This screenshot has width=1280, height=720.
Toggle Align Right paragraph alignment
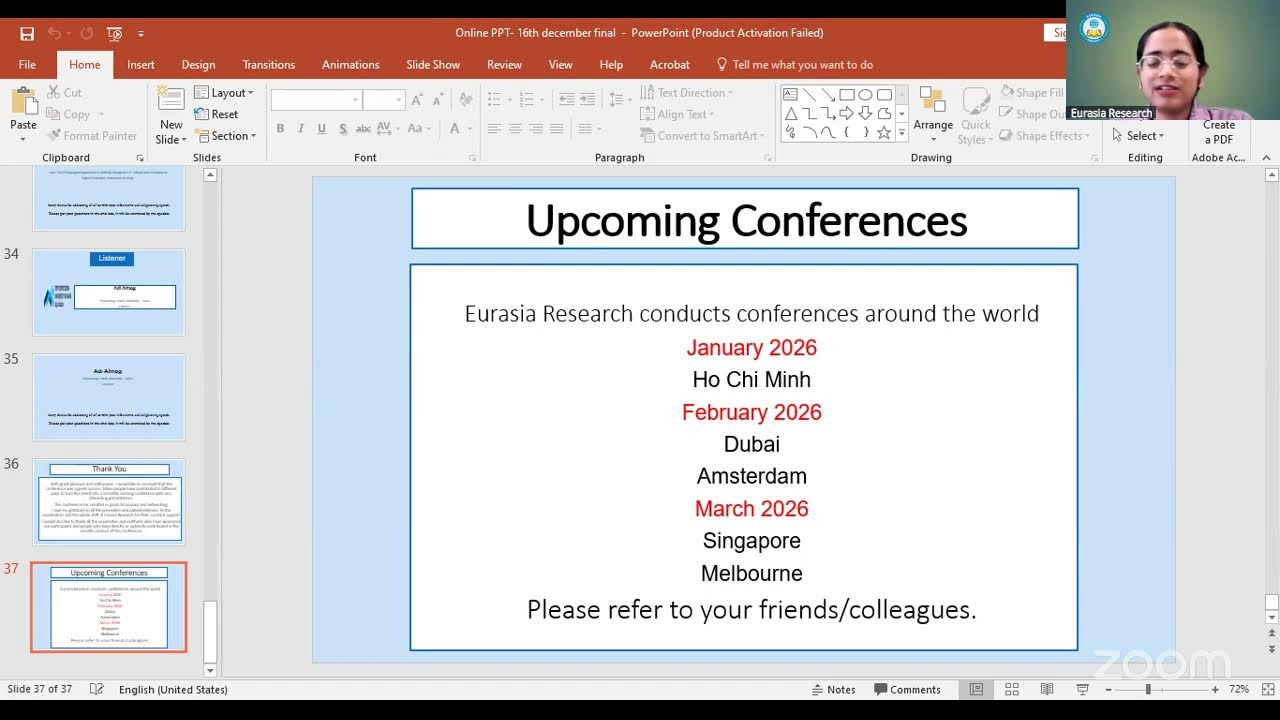click(x=536, y=128)
